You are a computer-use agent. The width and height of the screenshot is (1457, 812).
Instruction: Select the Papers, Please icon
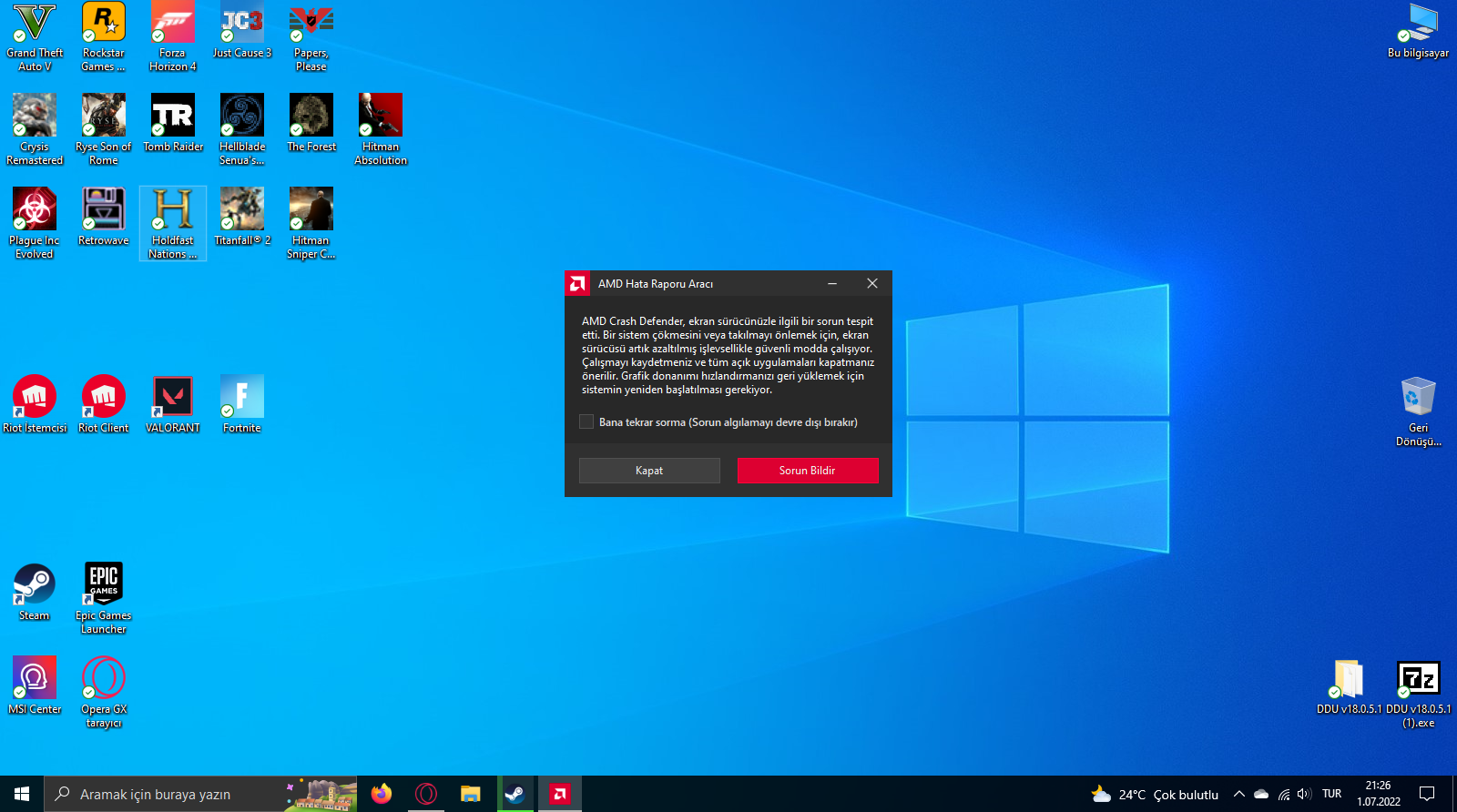click(311, 36)
